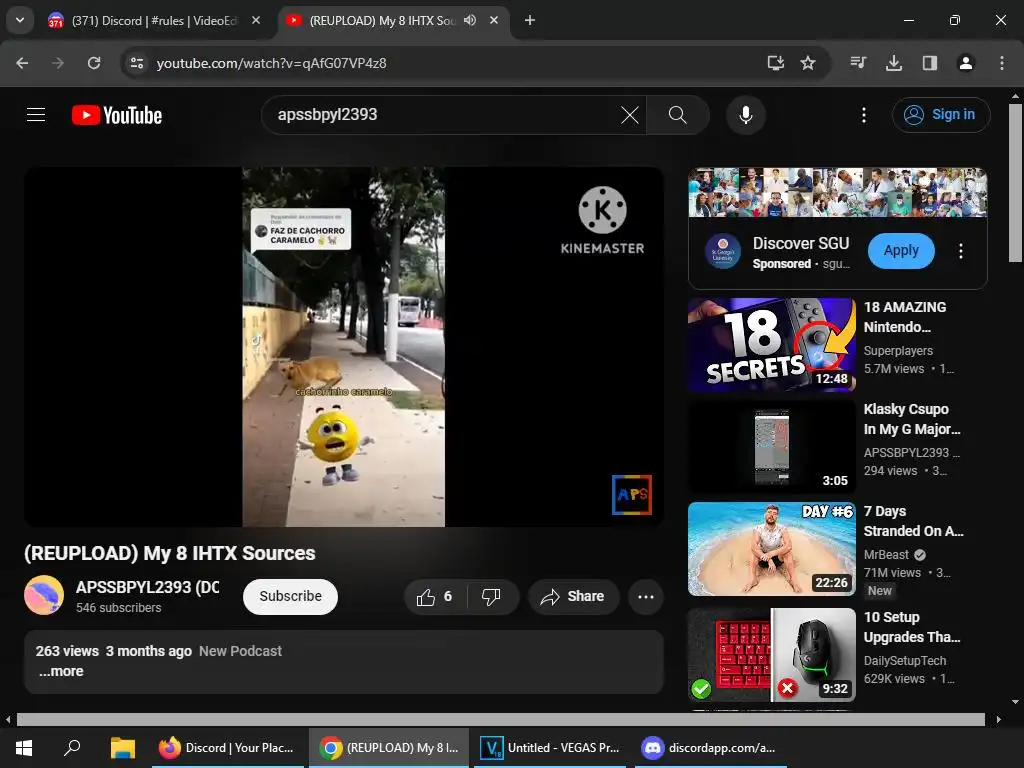The height and width of the screenshot is (768, 1024).
Task: Mute the tab via speaker icon
Action: 470,20
